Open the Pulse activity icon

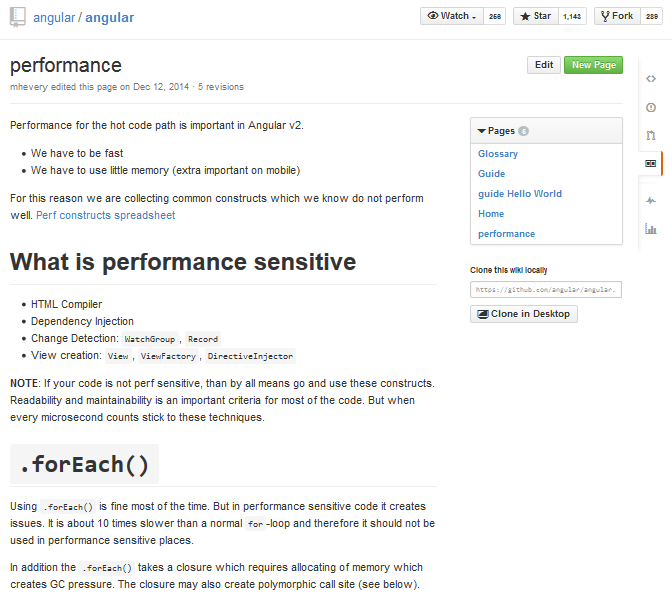pos(651,200)
